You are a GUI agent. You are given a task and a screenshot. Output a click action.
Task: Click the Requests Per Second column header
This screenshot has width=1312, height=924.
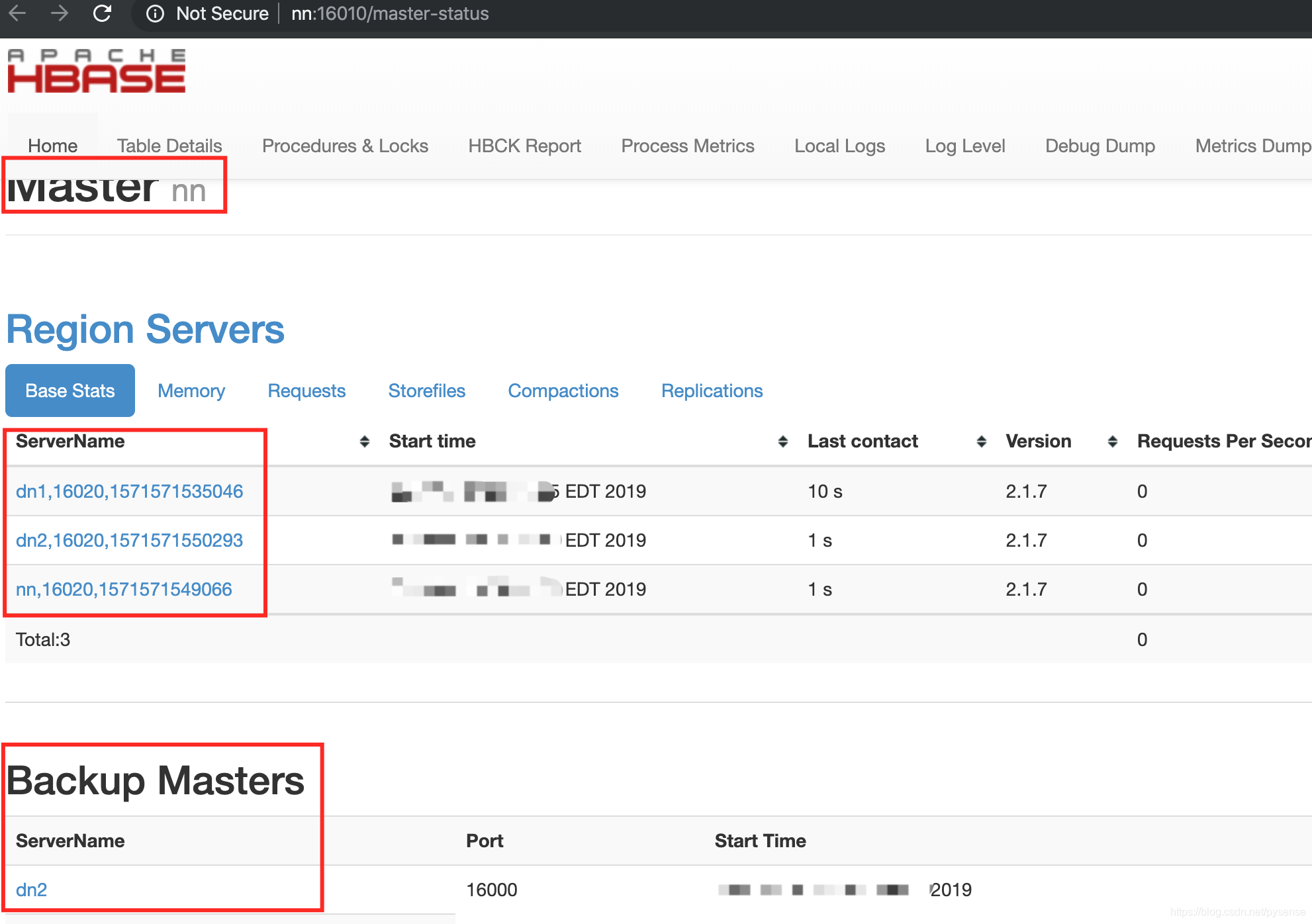click(x=1224, y=441)
